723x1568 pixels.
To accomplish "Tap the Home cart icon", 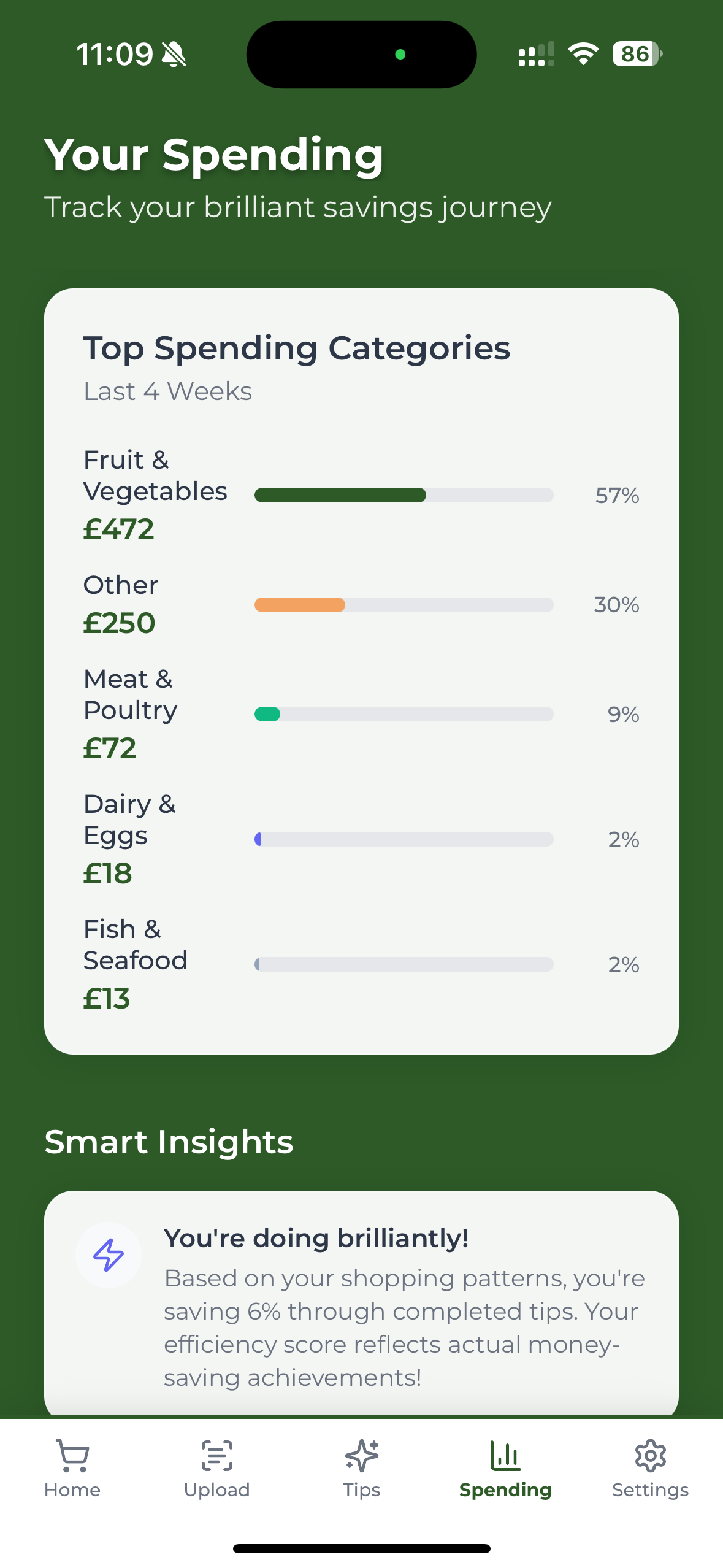I will point(72,1455).
